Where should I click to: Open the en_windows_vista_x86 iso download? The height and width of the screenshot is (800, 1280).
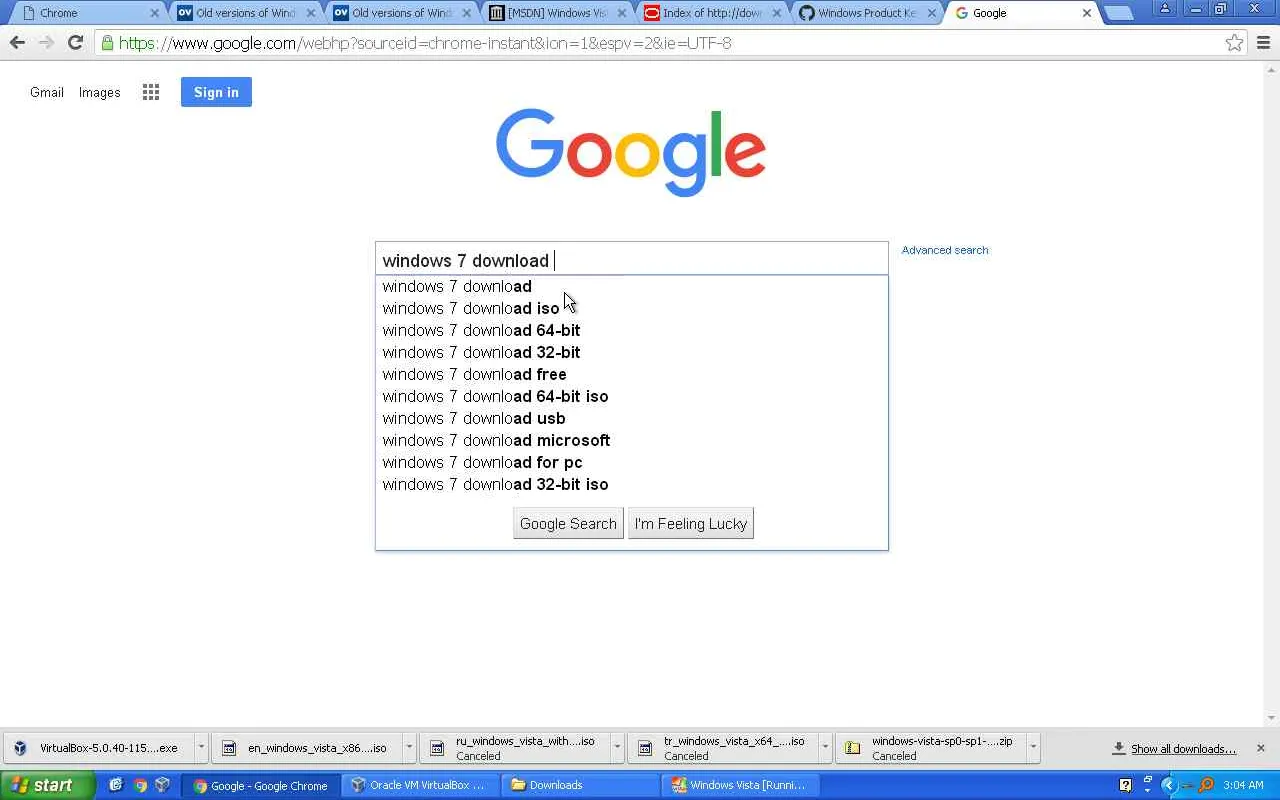[x=309, y=748]
